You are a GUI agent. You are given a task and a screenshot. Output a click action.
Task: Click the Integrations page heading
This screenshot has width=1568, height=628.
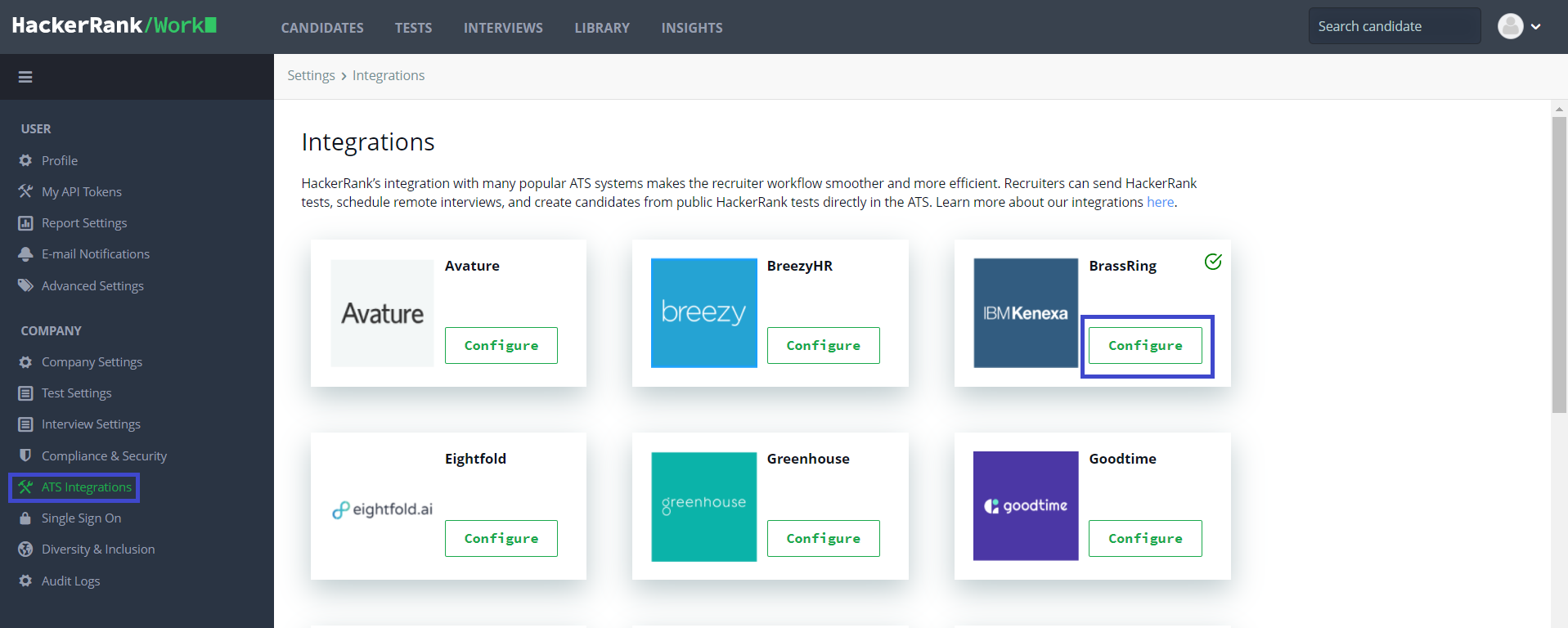click(x=368, y=142)
